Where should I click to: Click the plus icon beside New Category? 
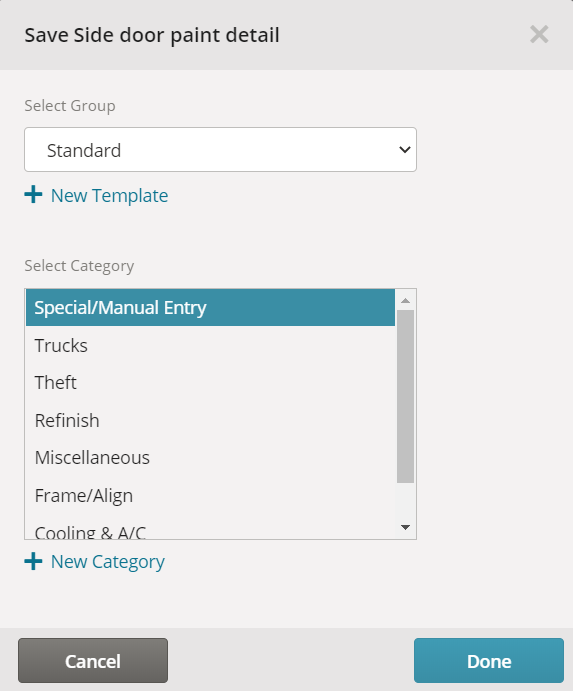[x=33, y=561]
